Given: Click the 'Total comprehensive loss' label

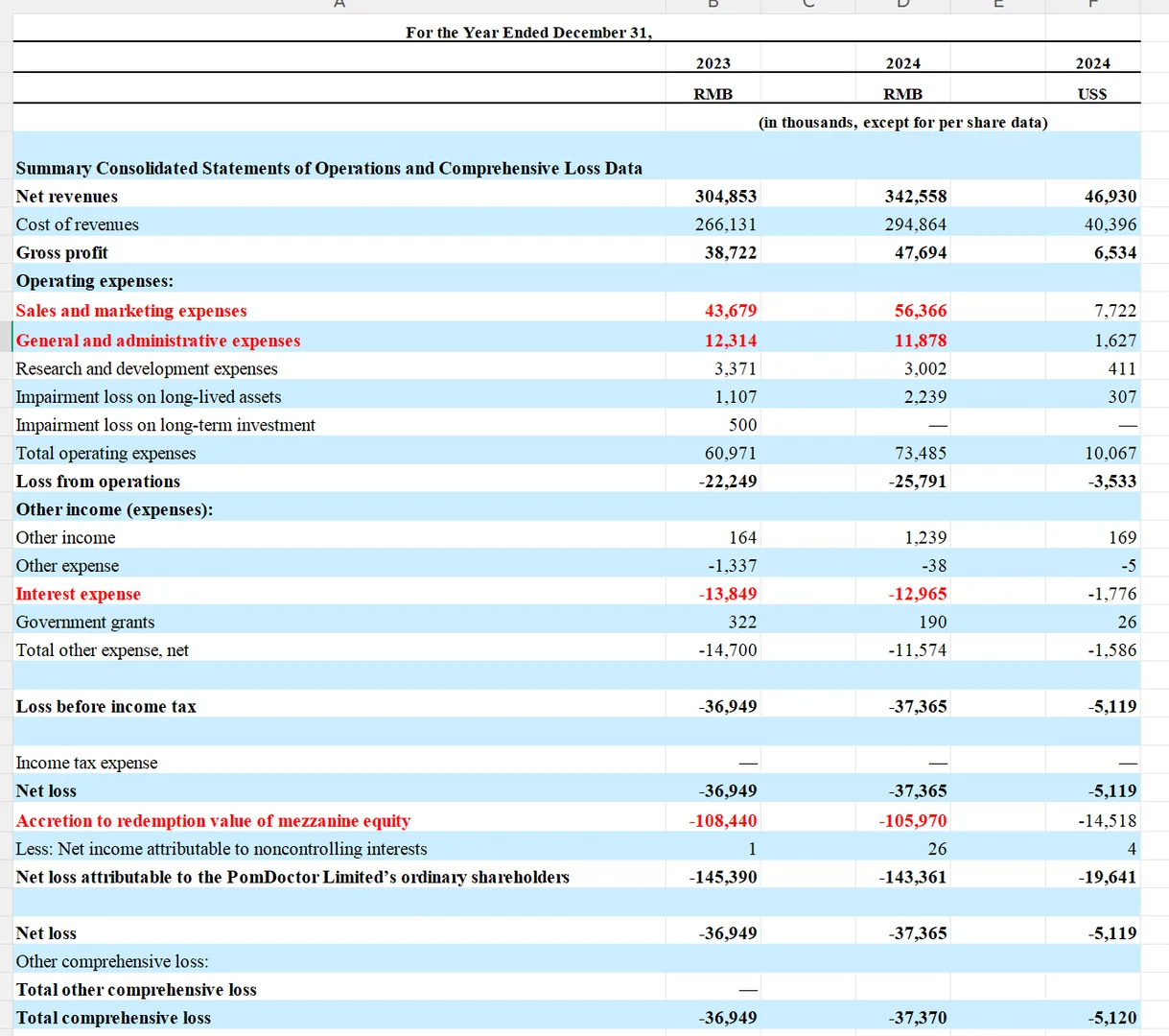Looking at the screenshot, I should (x=113, y=1019).
